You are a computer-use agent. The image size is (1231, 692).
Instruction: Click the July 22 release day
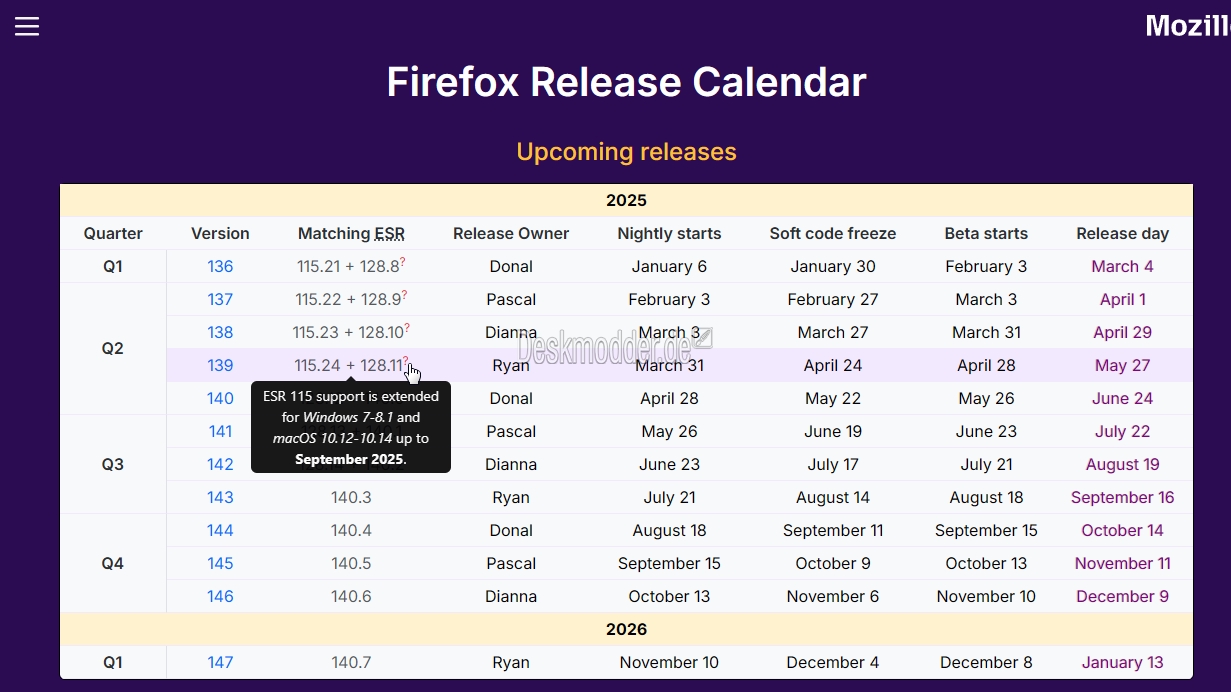tap(1122, 431)
